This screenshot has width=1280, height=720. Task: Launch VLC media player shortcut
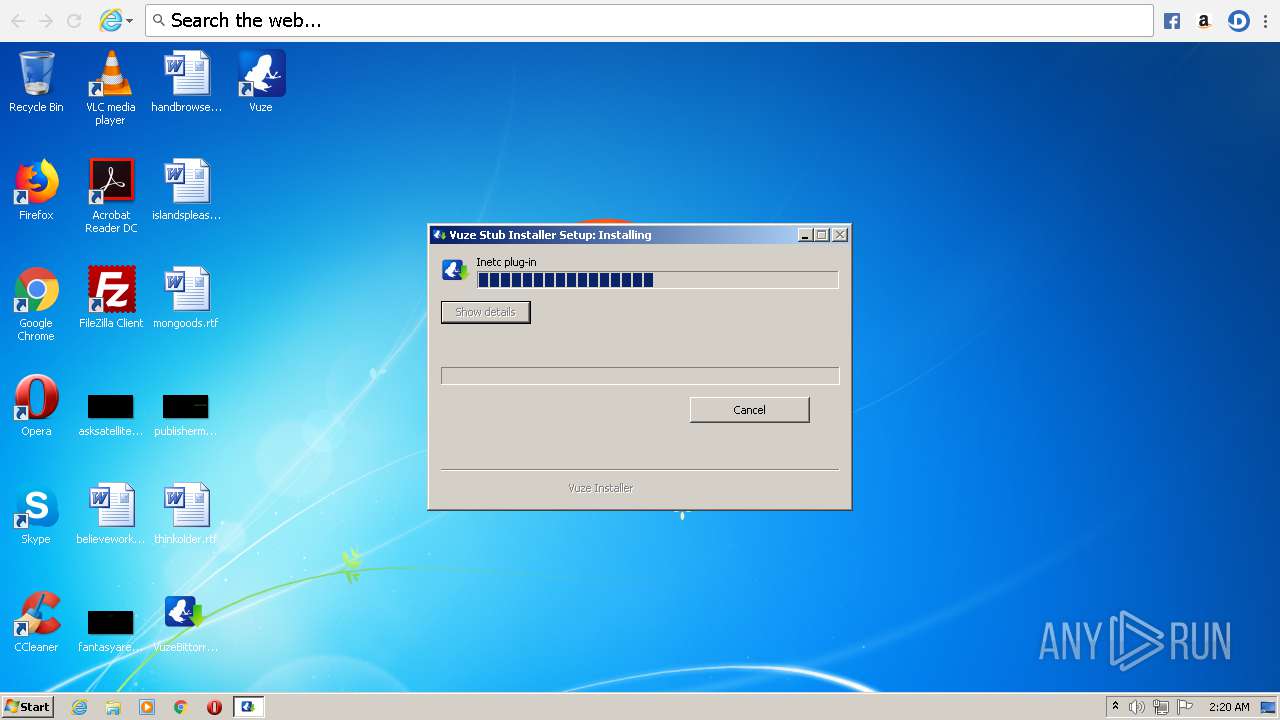[x=110, y=88]
